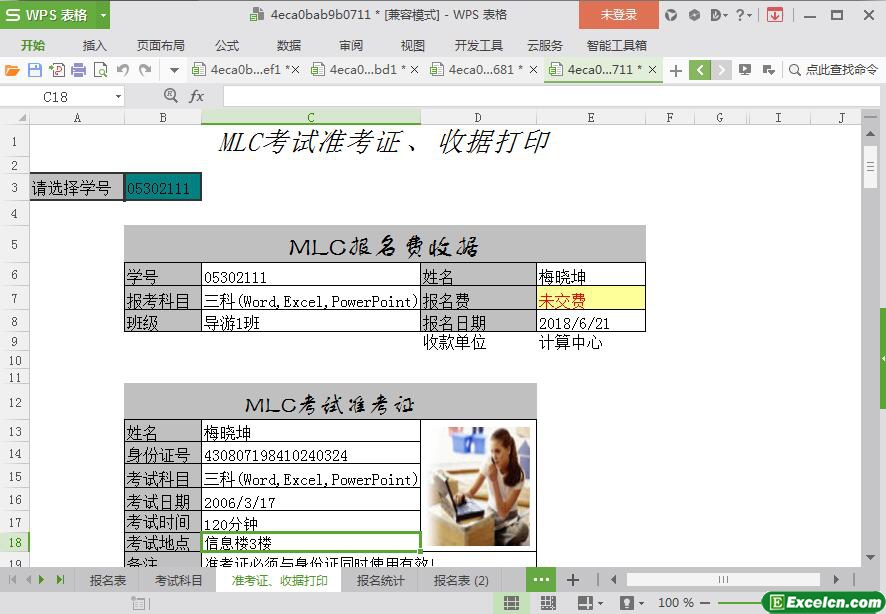Screen dimensions: 886x614
Task: Expand the quick access toolbar options arrow
Action: pyautogui.click(x=174, y=70)
